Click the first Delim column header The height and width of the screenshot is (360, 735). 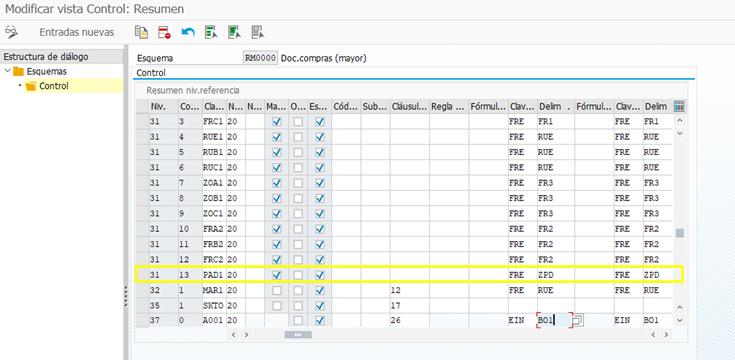[555, 107]
